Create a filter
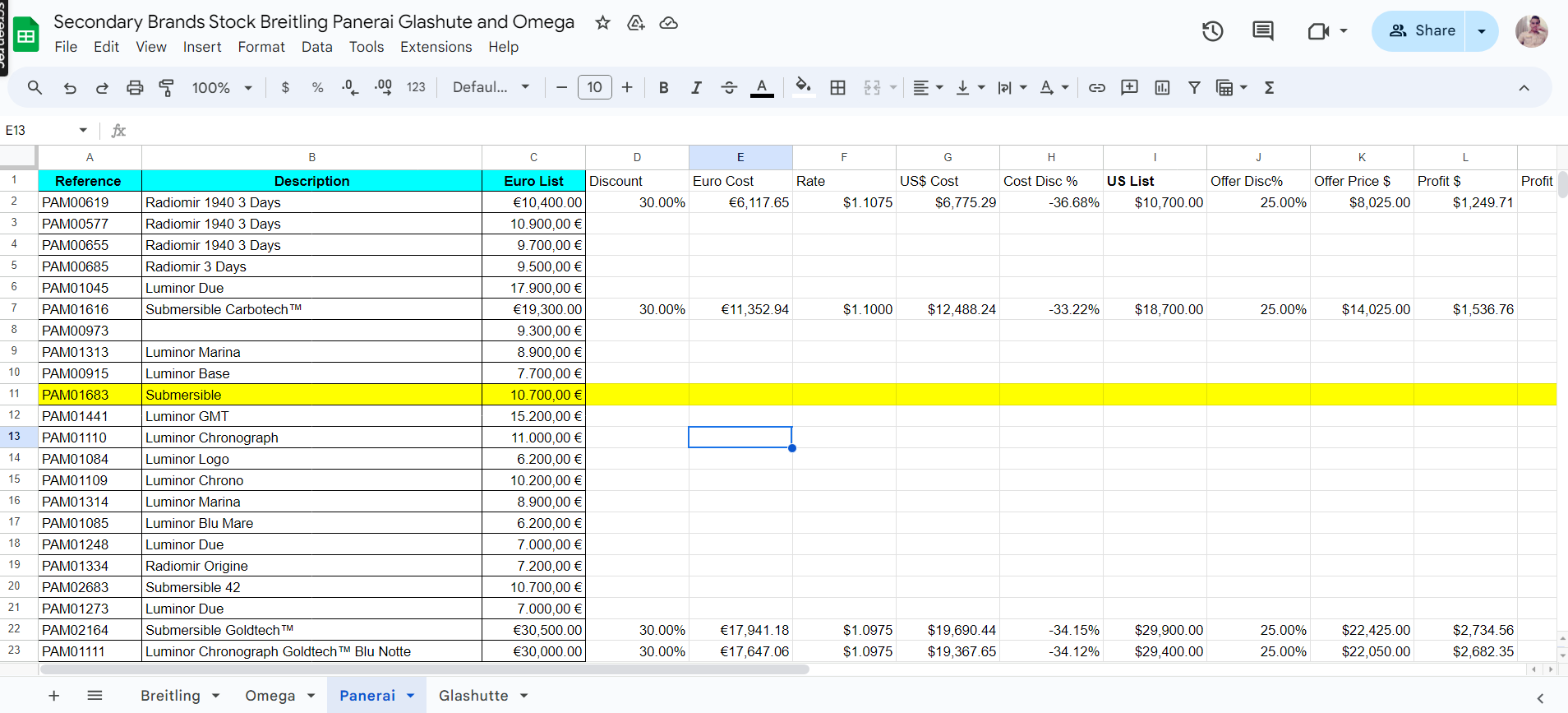This screenshot has width=1568, height=713. pos(1194,87)
